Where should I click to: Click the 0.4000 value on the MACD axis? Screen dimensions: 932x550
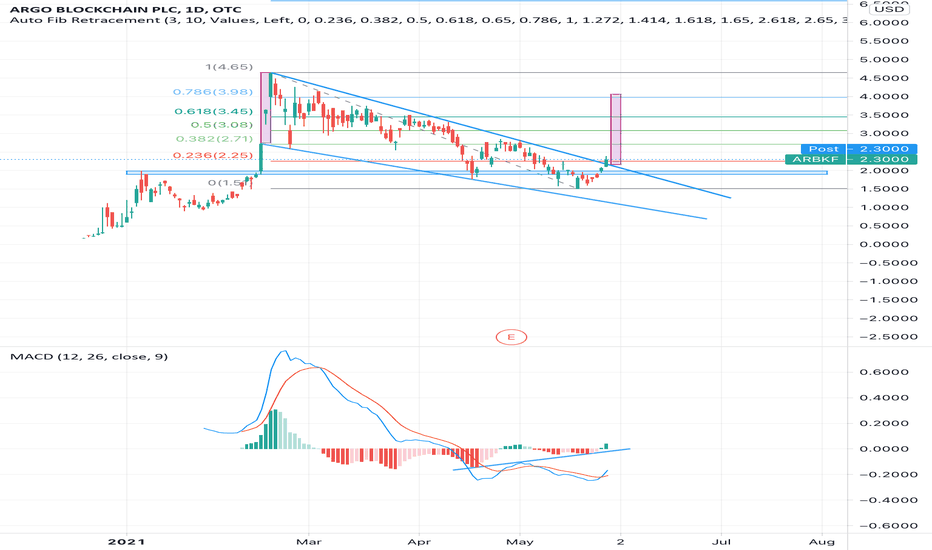(884, 398)
